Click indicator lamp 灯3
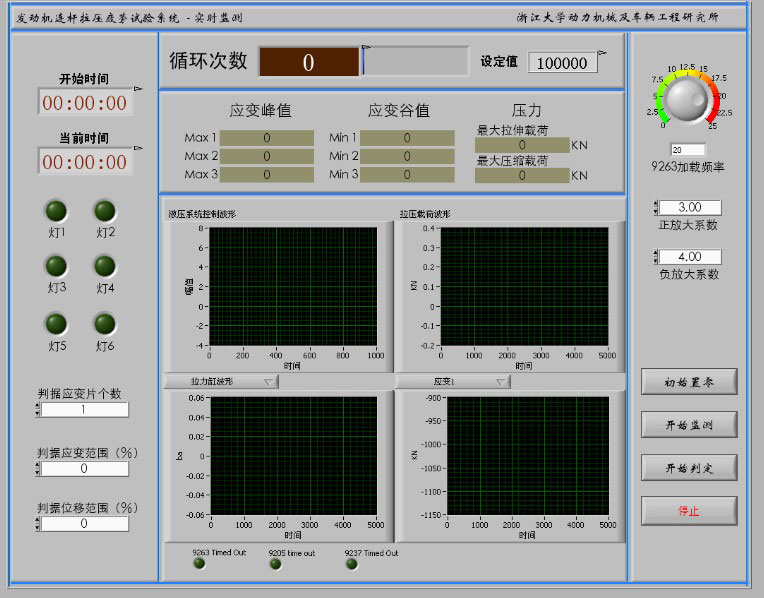 pyautogui.click(x=56, y=266)
